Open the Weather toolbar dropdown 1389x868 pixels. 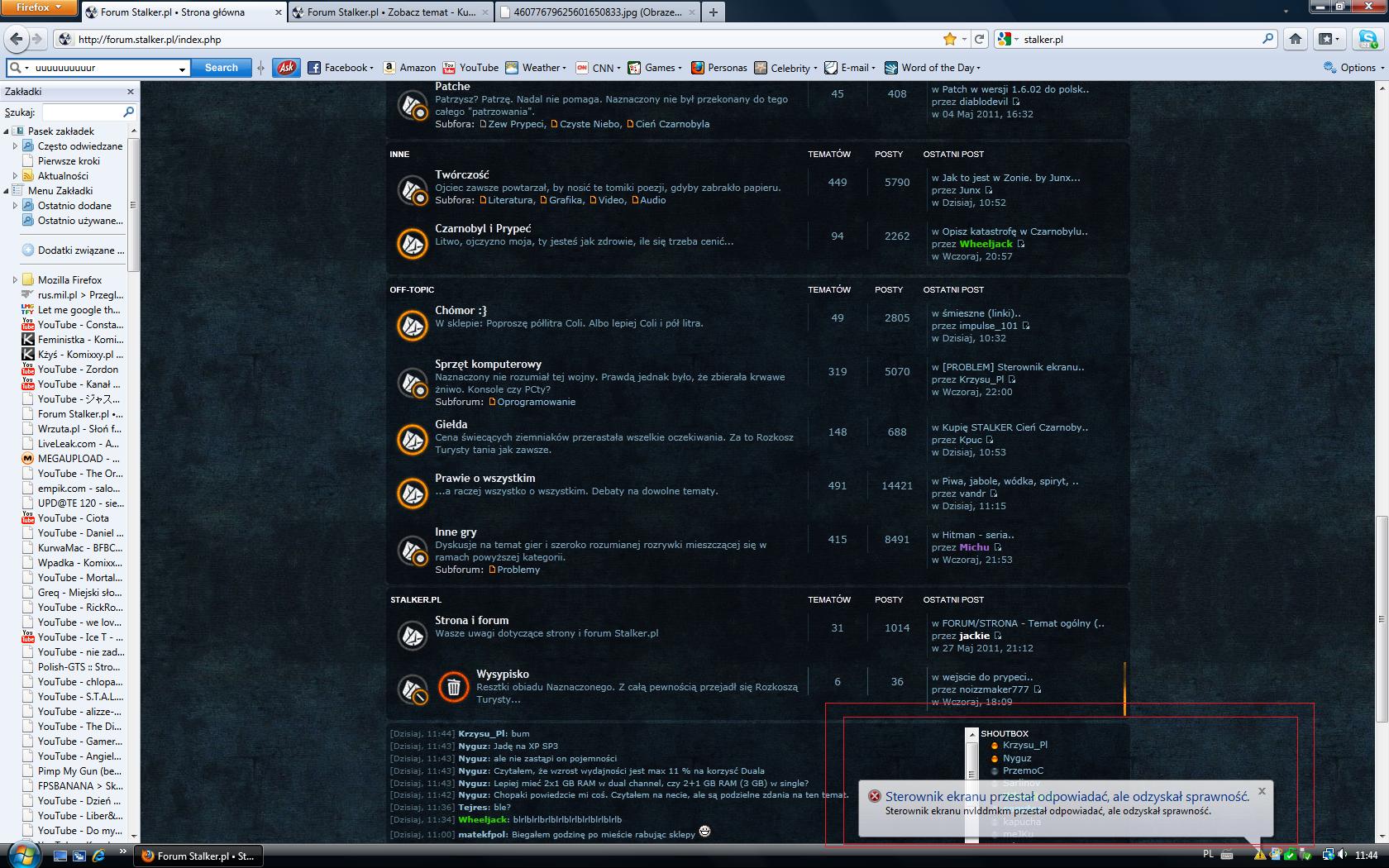(x=536, y=68)
